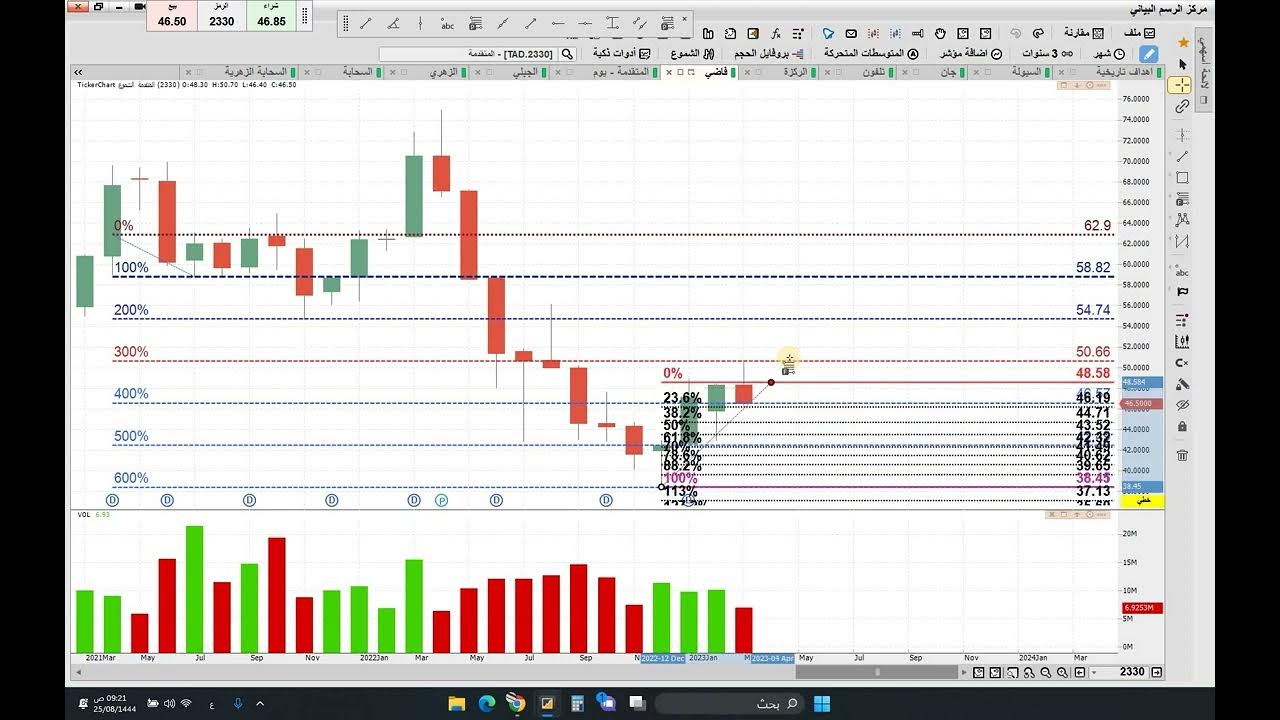
Task: Select the trend line tool in the right sidebar
Action: pyautogui.click(x=1182, y=156)
